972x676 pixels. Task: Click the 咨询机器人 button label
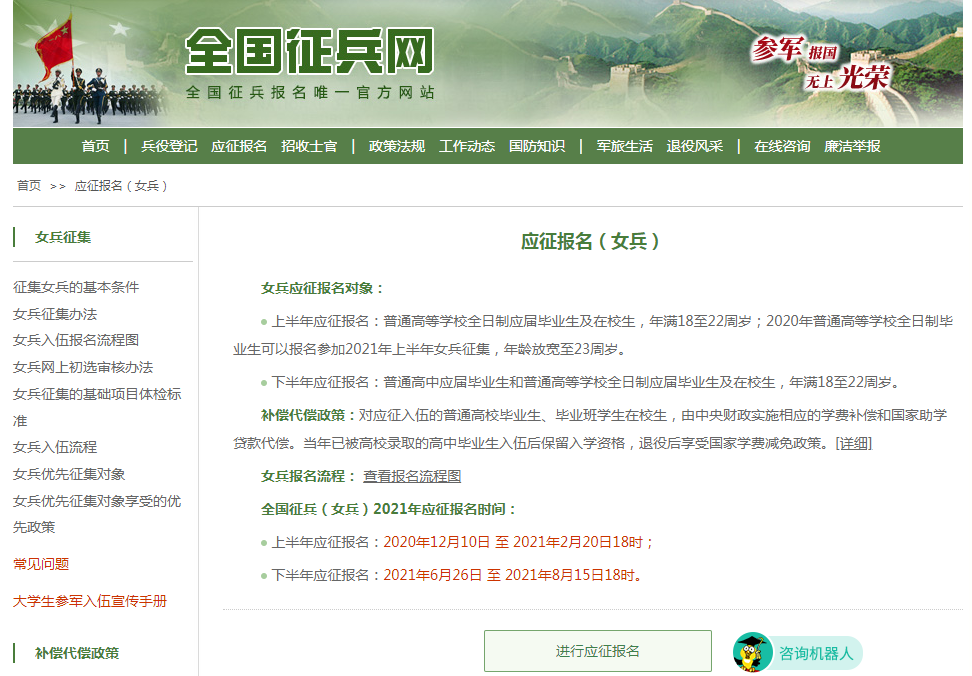(816, 654)
